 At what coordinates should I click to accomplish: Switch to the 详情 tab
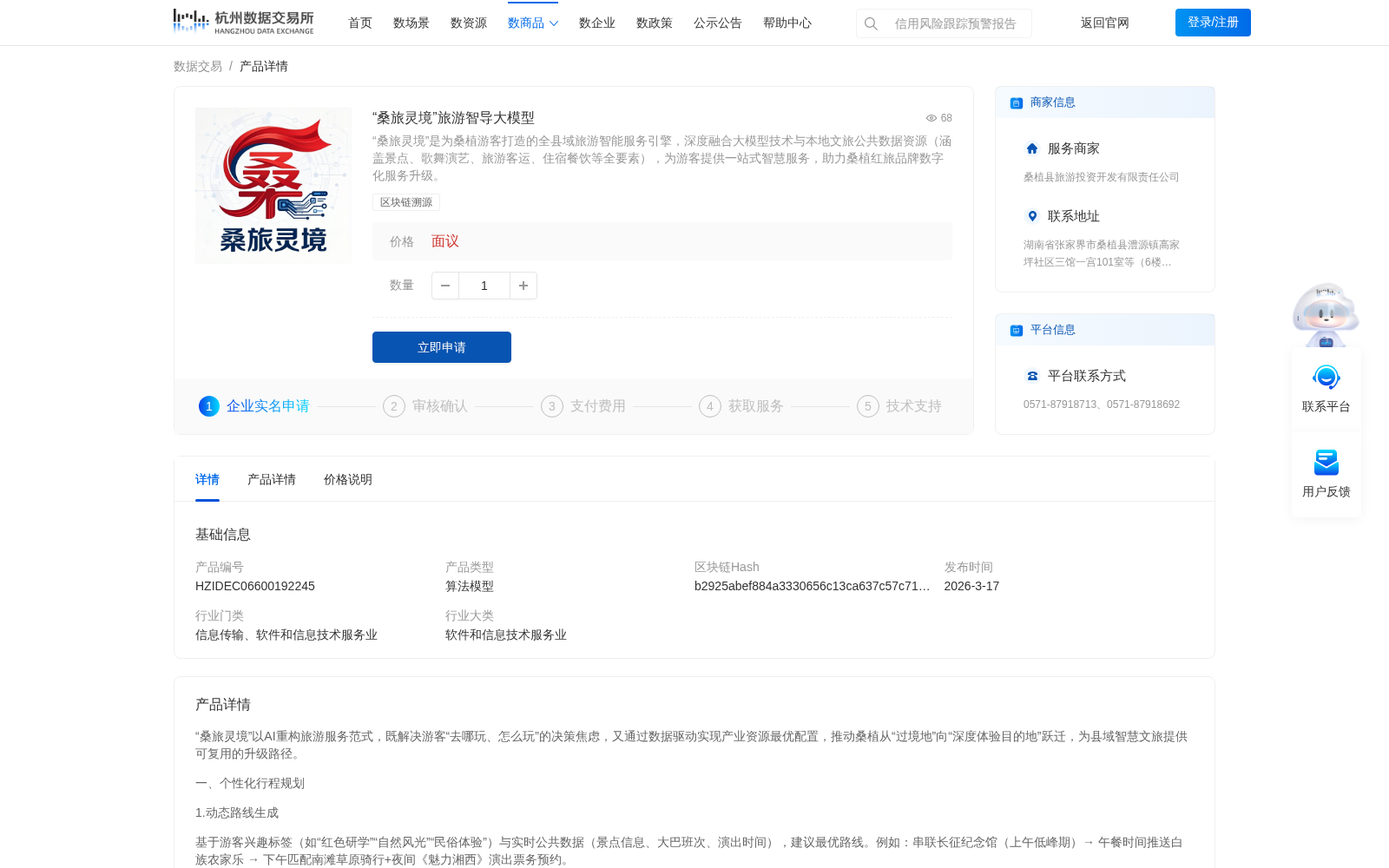point(207,479)
